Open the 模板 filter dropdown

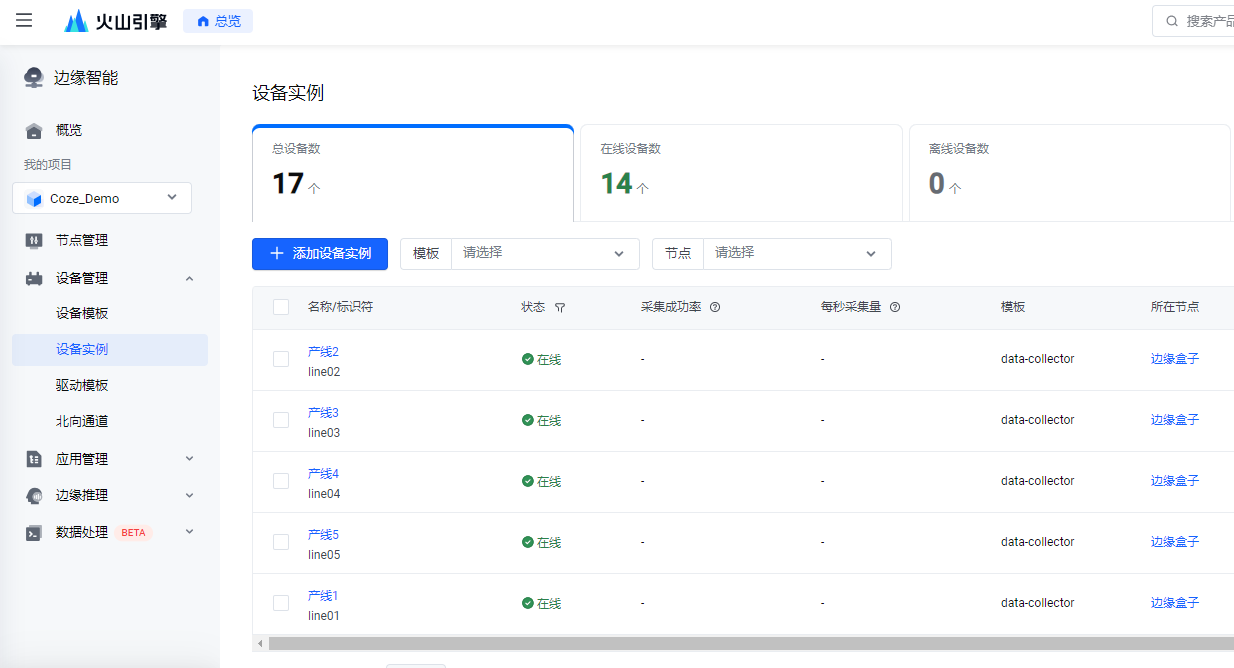tap(544, 254)
